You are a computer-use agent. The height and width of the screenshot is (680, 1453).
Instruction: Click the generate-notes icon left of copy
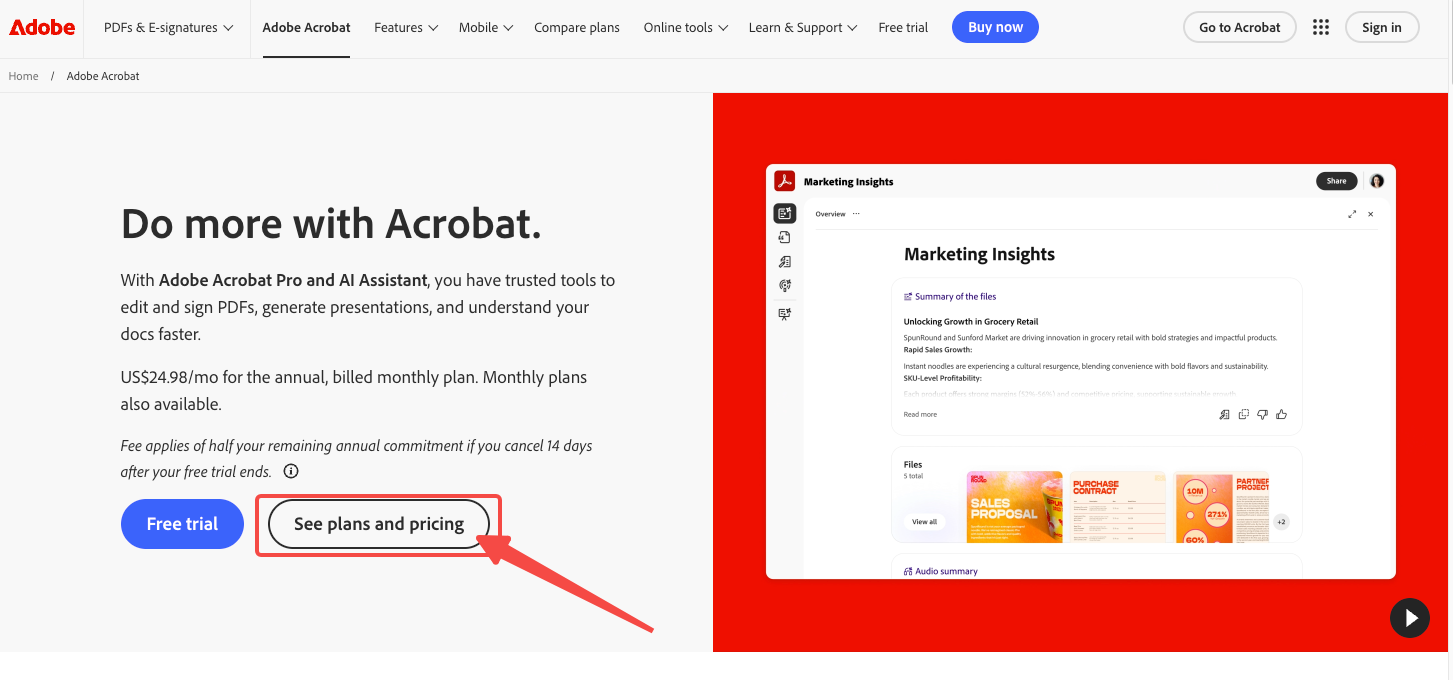point(1225,414)
